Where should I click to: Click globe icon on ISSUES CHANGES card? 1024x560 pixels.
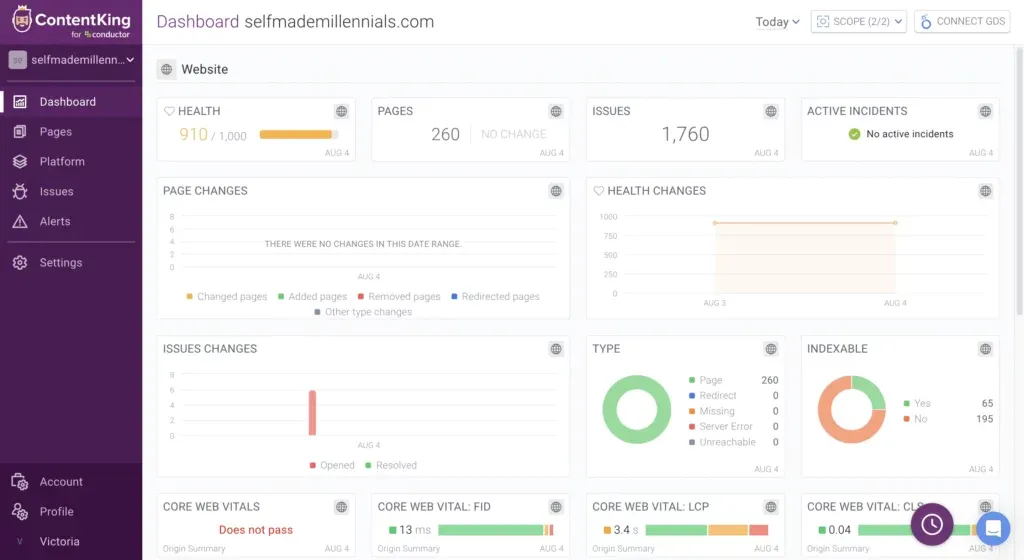pos(556,349)
